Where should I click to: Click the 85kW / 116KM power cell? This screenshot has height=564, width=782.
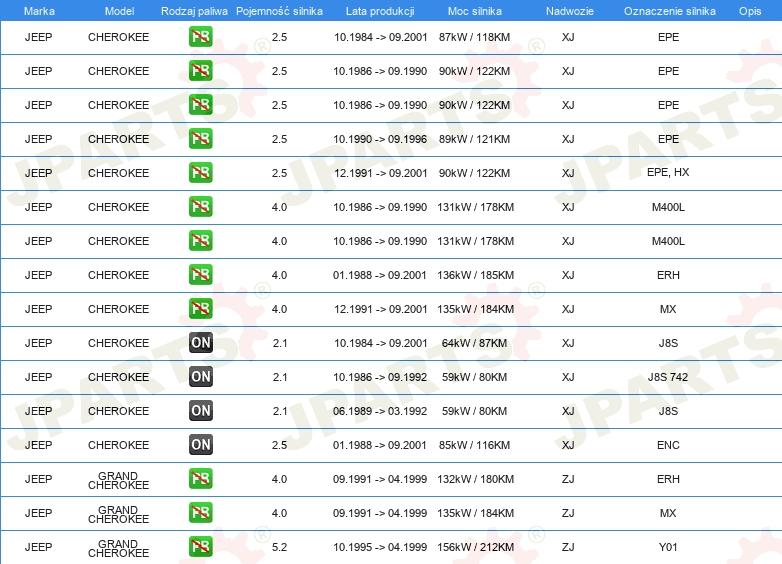coord(474,445)
